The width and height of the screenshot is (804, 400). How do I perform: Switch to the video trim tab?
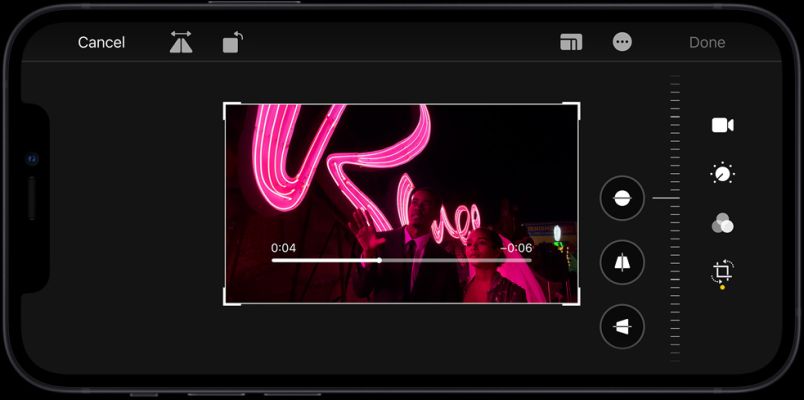point(722,125)
